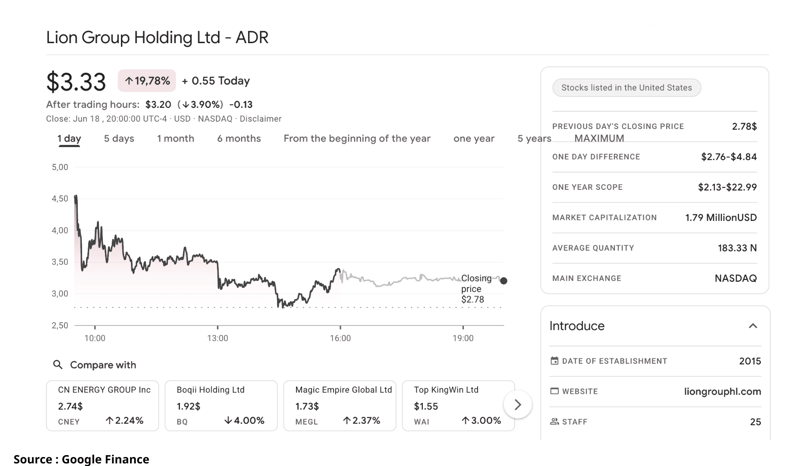Collapse the Introduce section chevron
The image size is (812, 466).
(753, 326)
